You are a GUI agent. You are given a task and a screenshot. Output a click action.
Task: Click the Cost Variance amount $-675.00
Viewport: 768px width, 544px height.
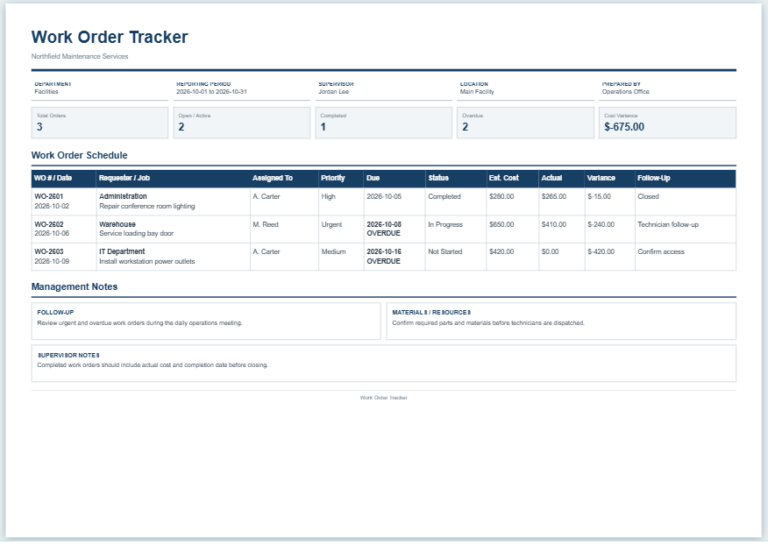(624, 127)
